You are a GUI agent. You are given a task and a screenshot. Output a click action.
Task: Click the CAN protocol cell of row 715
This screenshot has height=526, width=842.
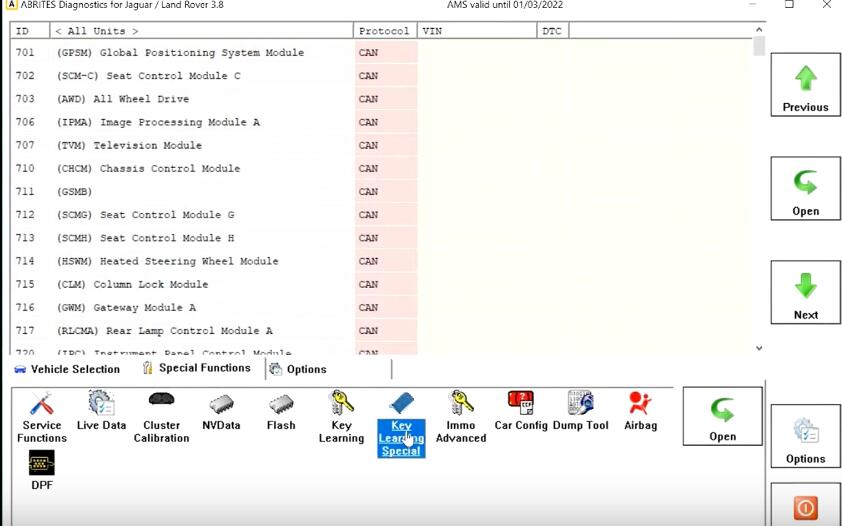click(x=386, y=284)
